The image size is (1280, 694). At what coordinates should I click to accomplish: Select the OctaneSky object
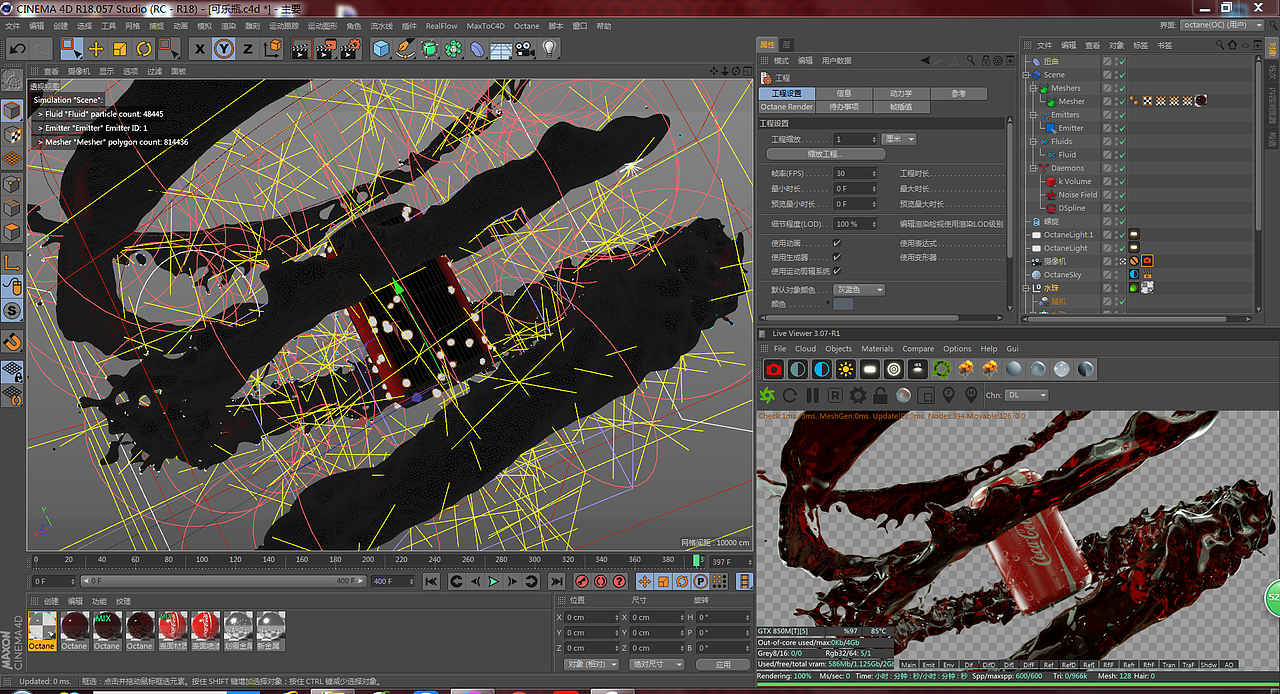(1062, 274)
